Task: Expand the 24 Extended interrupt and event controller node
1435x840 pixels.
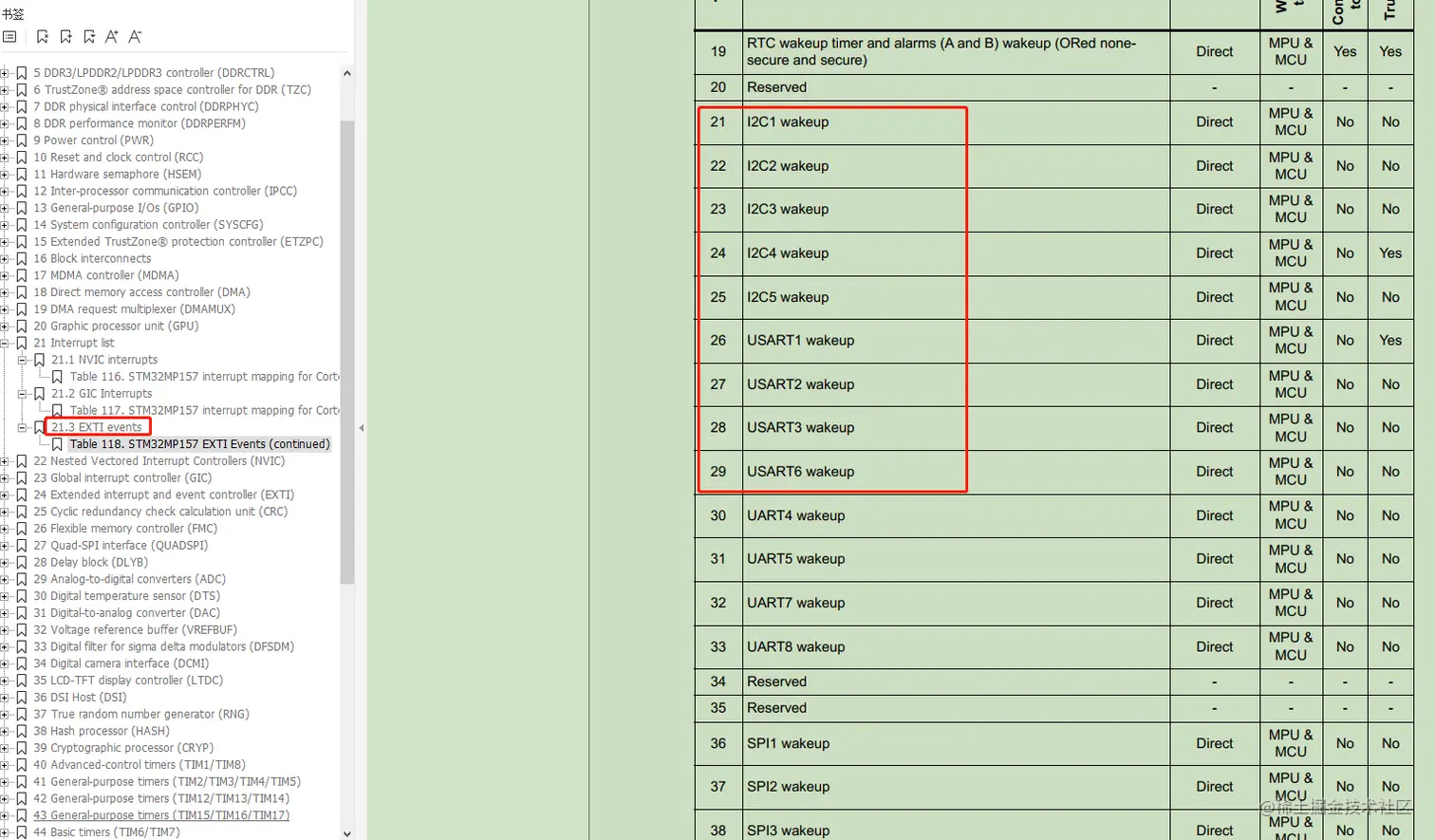Action: point(5,495)
